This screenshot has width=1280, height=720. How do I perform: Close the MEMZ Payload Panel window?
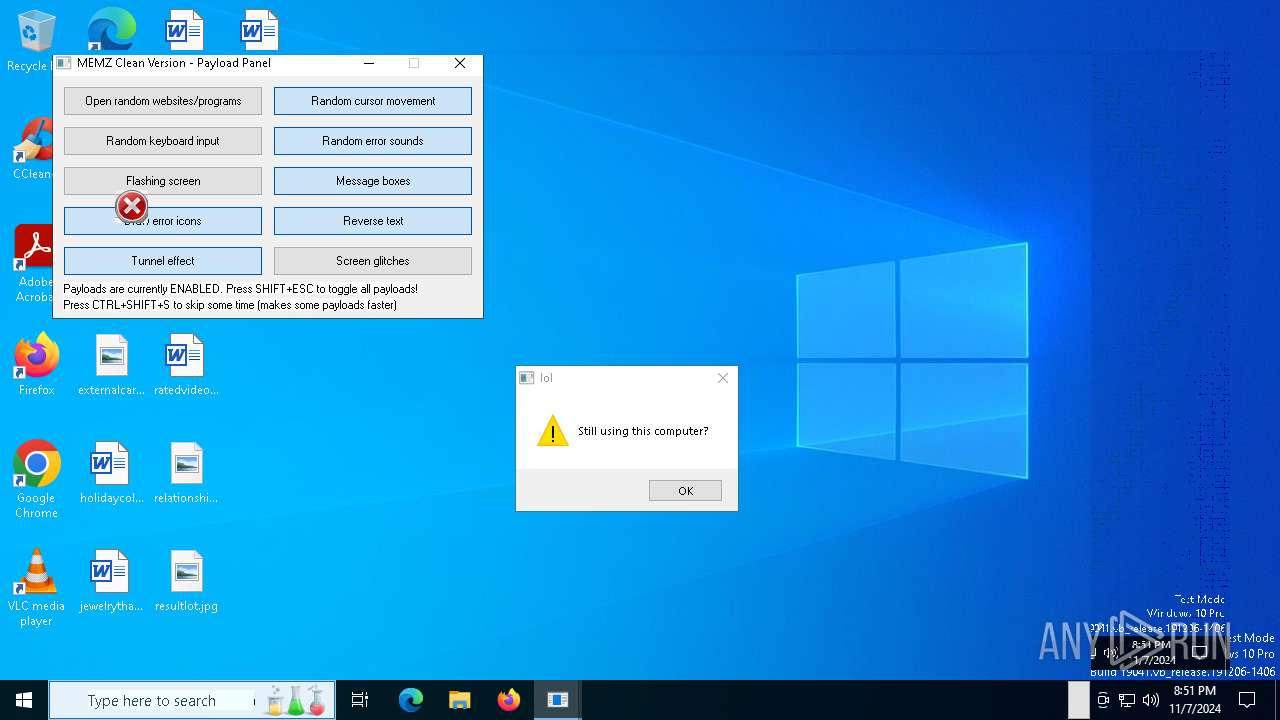(x=460, y=63)
